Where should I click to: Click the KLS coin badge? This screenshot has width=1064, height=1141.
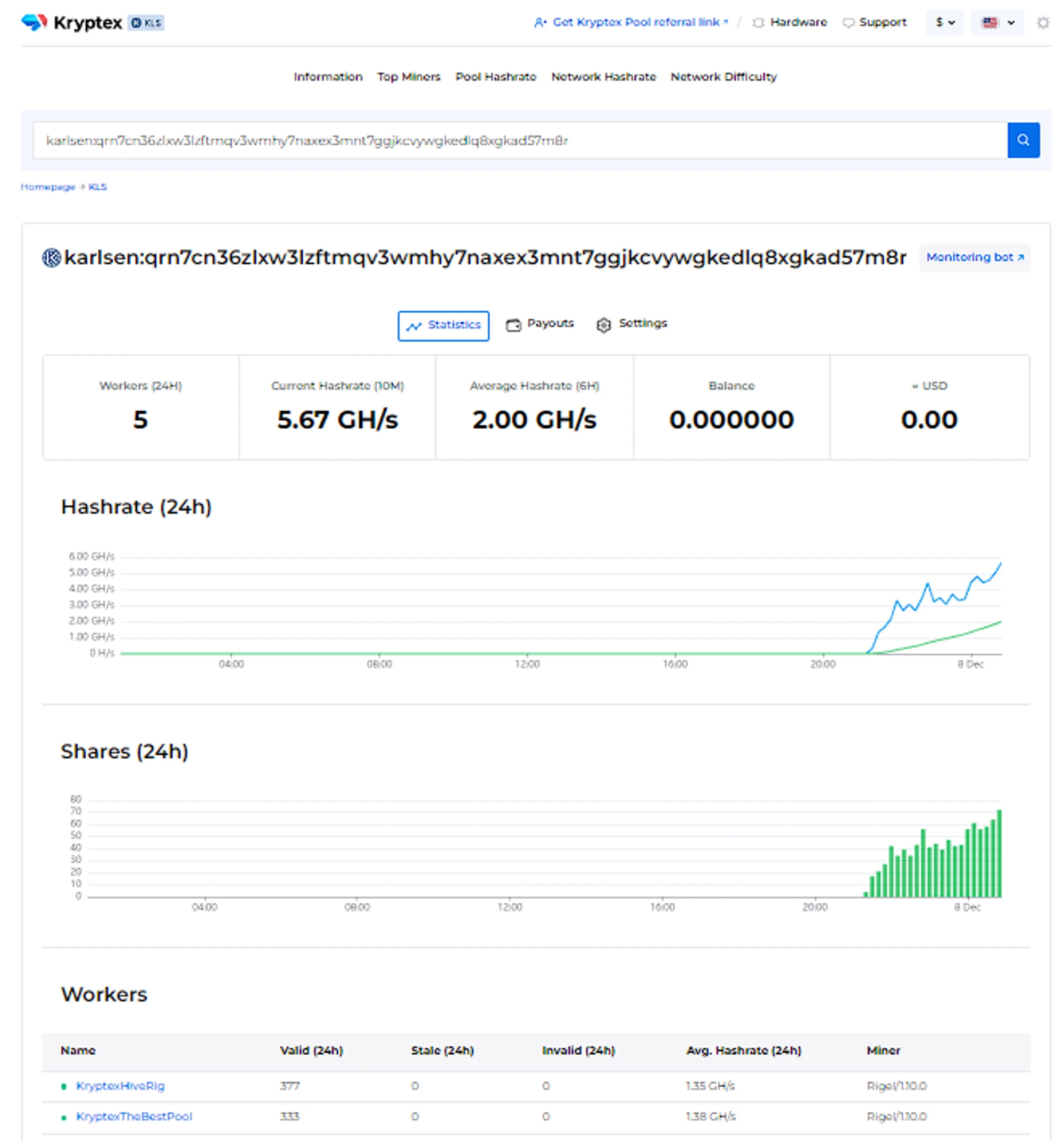pos(146,23)
